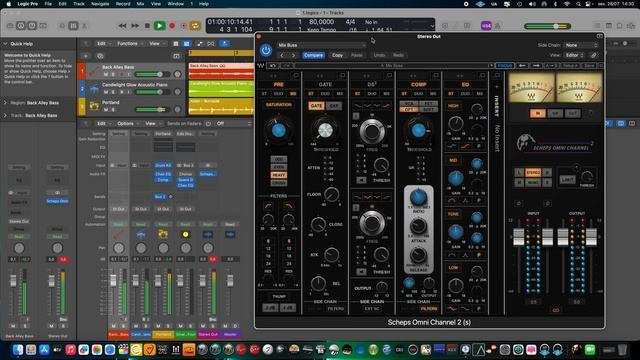Click the Candlelight Glow Acoustic Piano track icon

[94, 89]
